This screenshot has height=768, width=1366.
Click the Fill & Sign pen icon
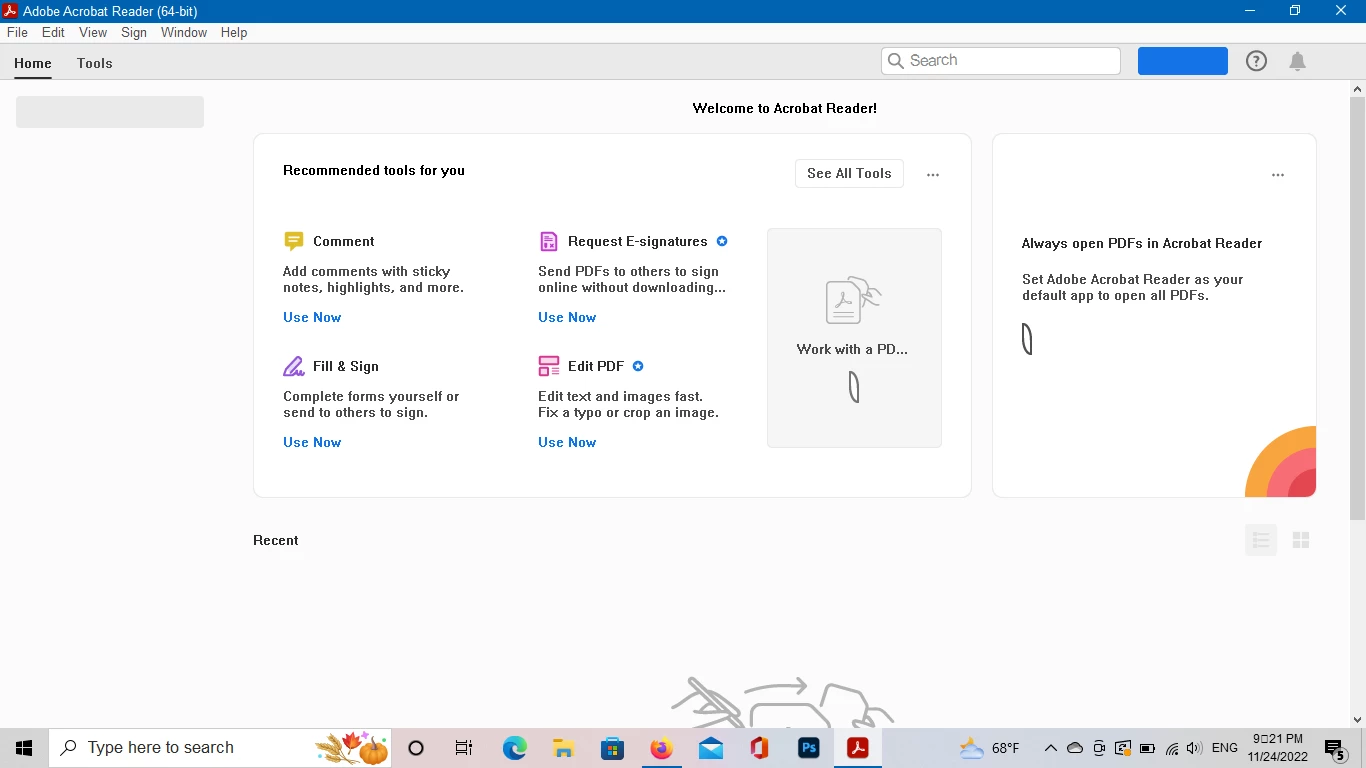294,366
